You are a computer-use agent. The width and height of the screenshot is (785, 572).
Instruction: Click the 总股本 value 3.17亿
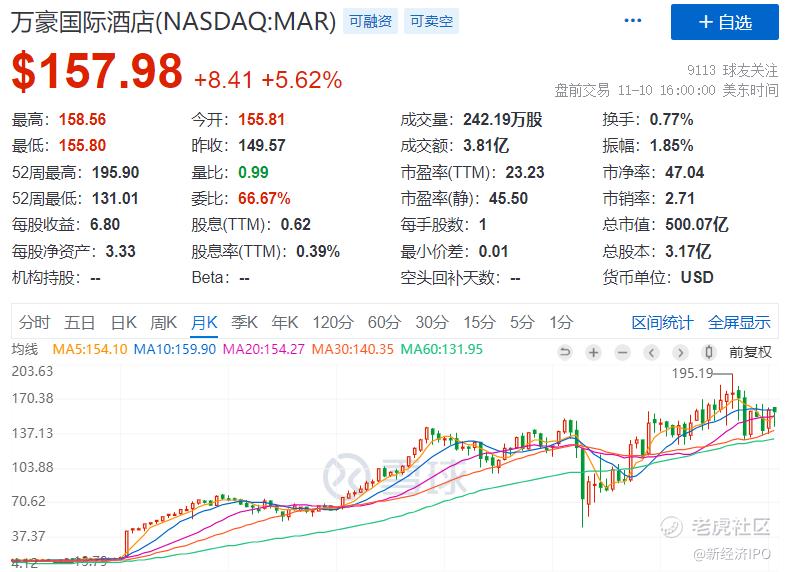pos(688,251)
